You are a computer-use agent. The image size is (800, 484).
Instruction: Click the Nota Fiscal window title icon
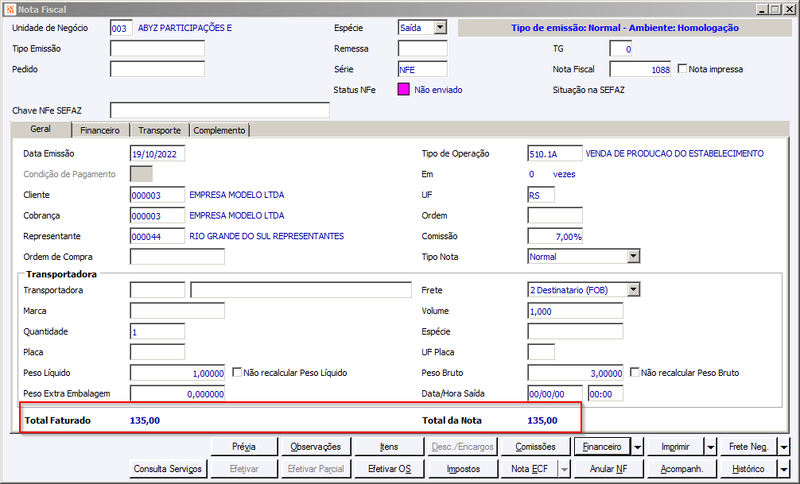[x=10, y=9]
